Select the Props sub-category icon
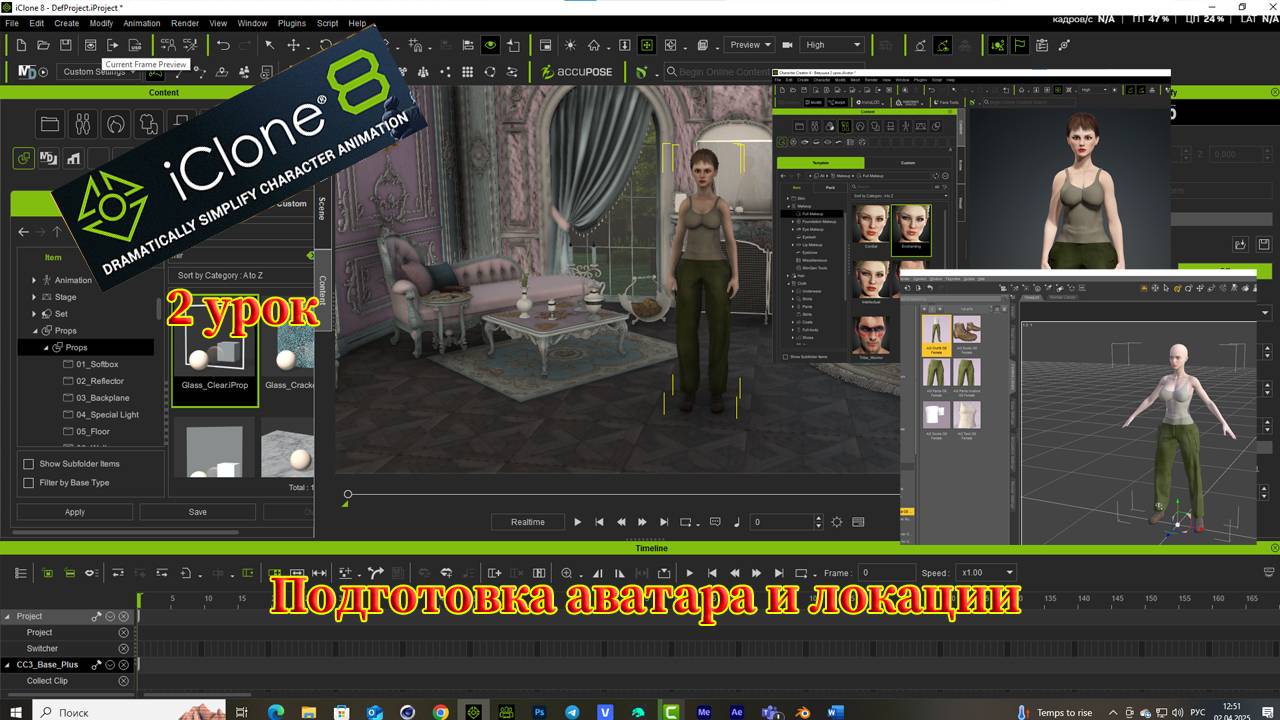 tap(24, 158)
